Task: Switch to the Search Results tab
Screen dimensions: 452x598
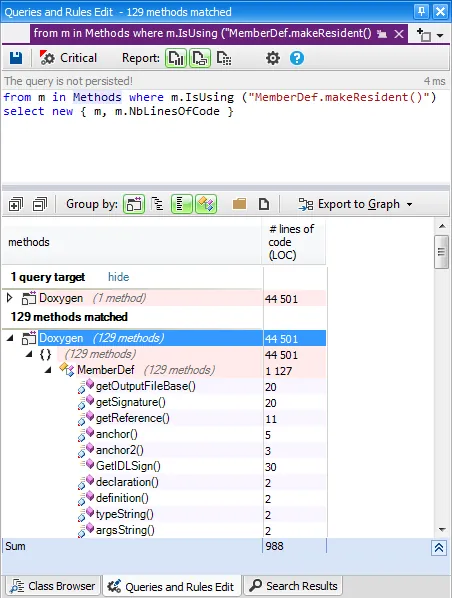Action: (x=294, y=586)
